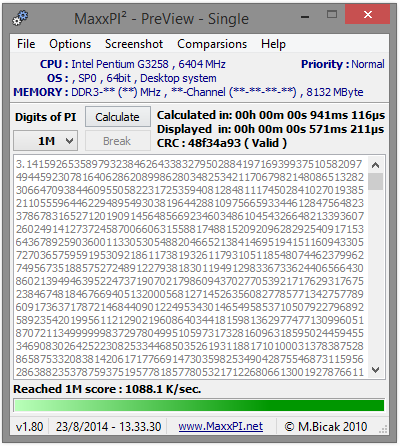Minimize the MaxxPI window
The height and width of the screenshot is (446, 400).
tap(305, 15)
